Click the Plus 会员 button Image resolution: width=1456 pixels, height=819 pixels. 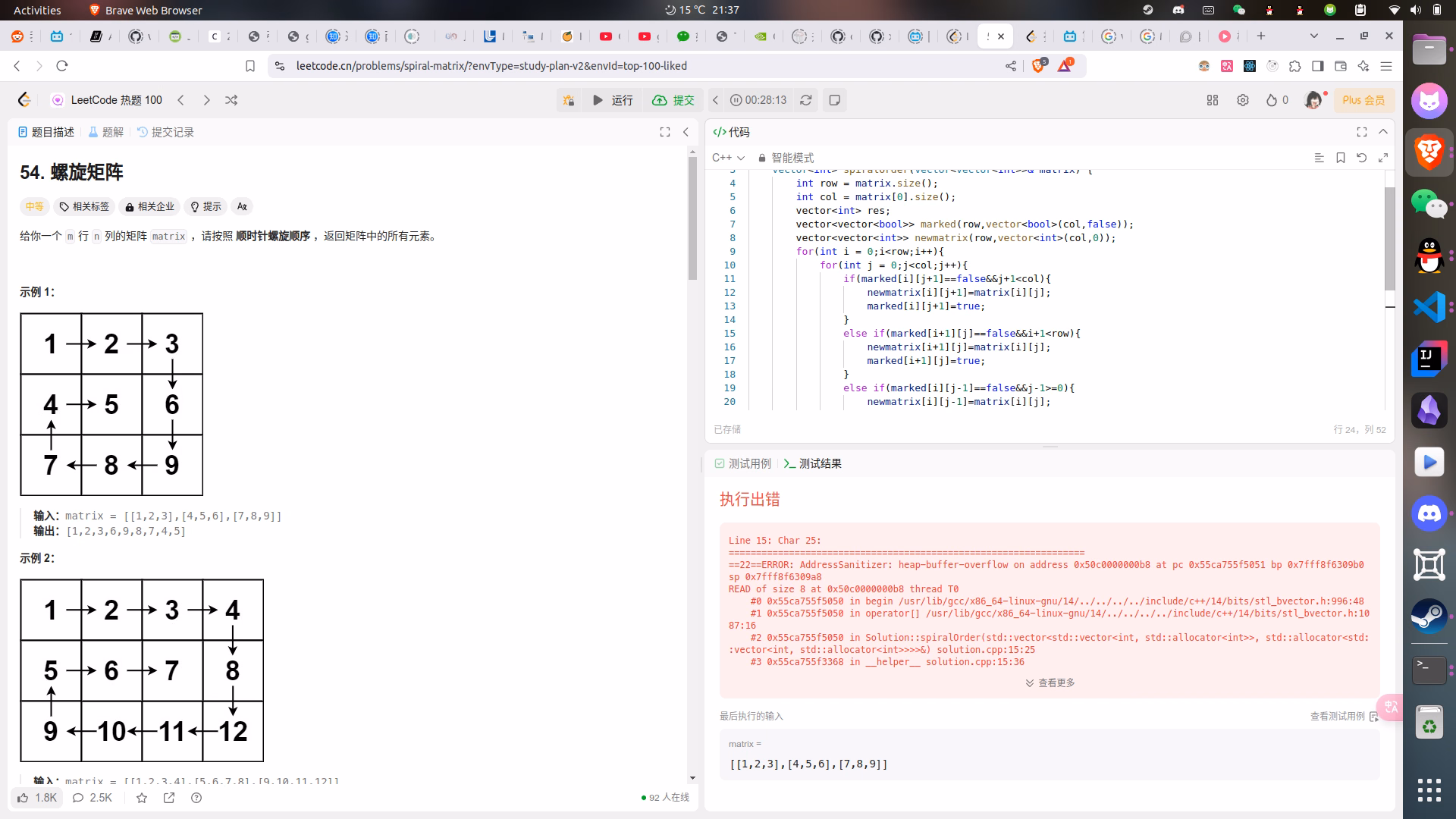1363,100
